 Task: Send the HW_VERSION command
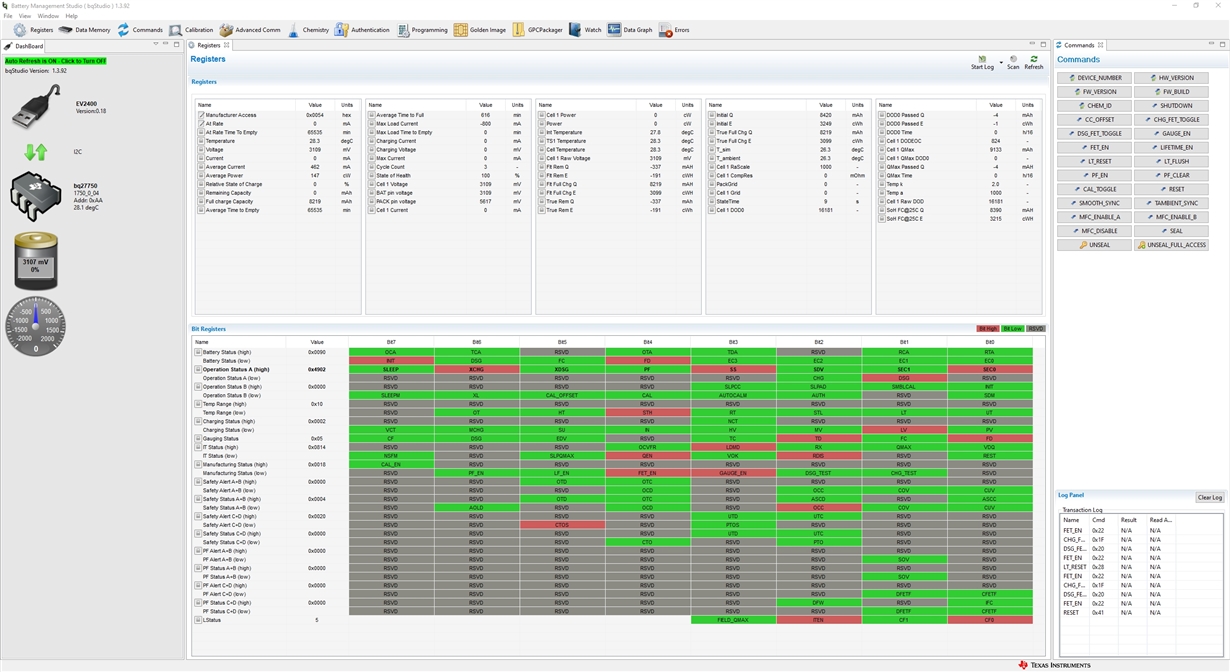click(1172, 78)
